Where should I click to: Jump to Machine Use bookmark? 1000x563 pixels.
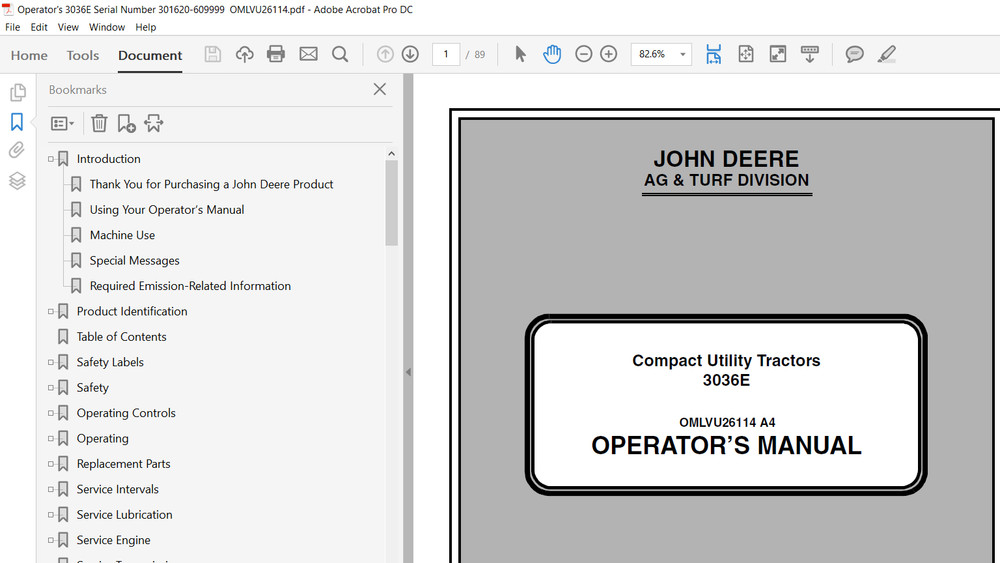122,235
